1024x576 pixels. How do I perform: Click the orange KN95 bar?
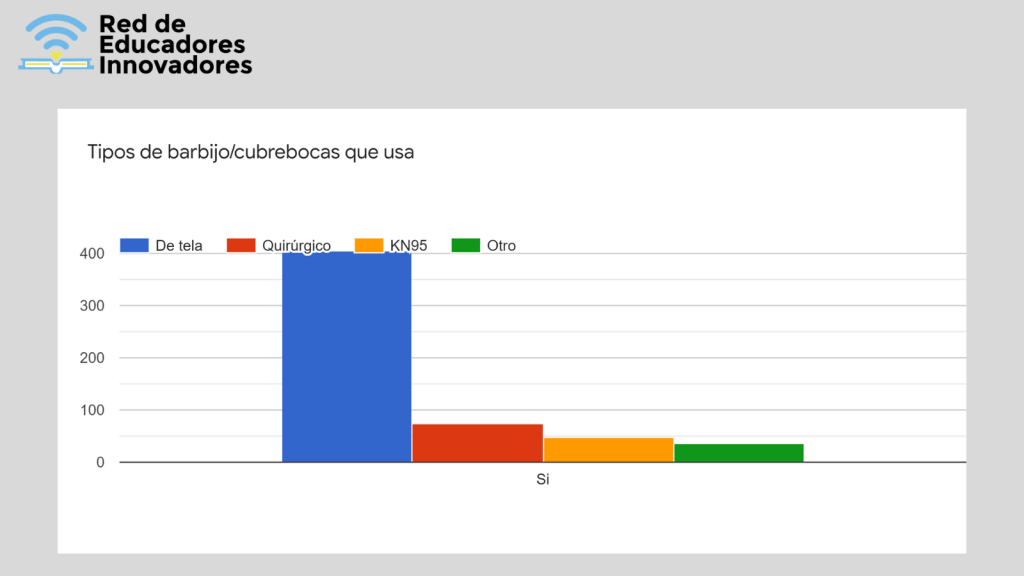coord(608,450)
